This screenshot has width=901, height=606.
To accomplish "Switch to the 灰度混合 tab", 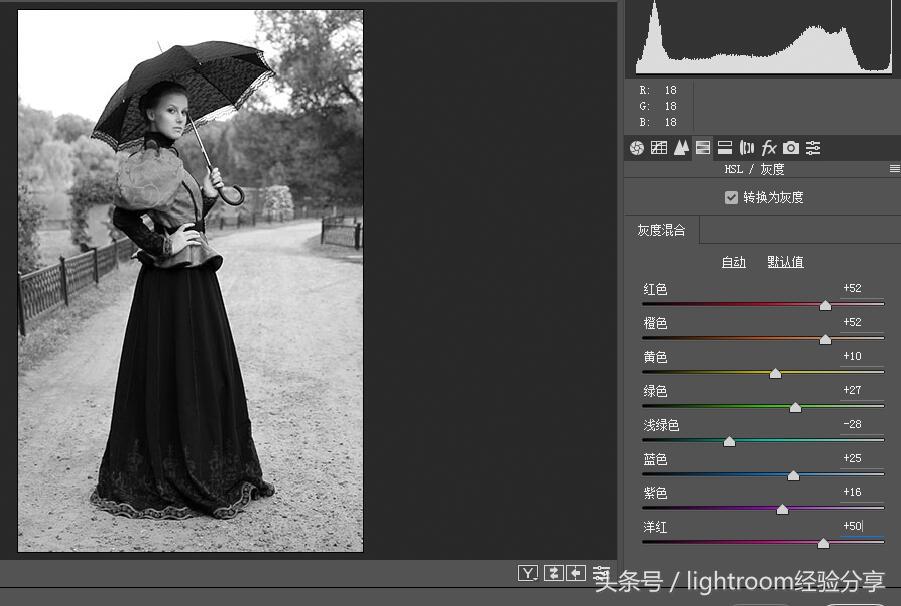I will click(665, 230).
